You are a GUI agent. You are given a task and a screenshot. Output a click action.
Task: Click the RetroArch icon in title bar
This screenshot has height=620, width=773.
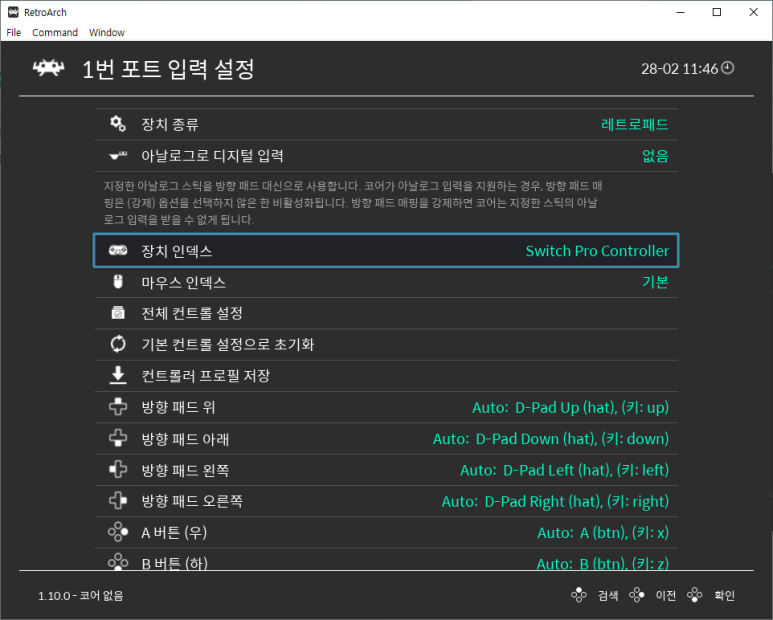(x=13, y=12)
